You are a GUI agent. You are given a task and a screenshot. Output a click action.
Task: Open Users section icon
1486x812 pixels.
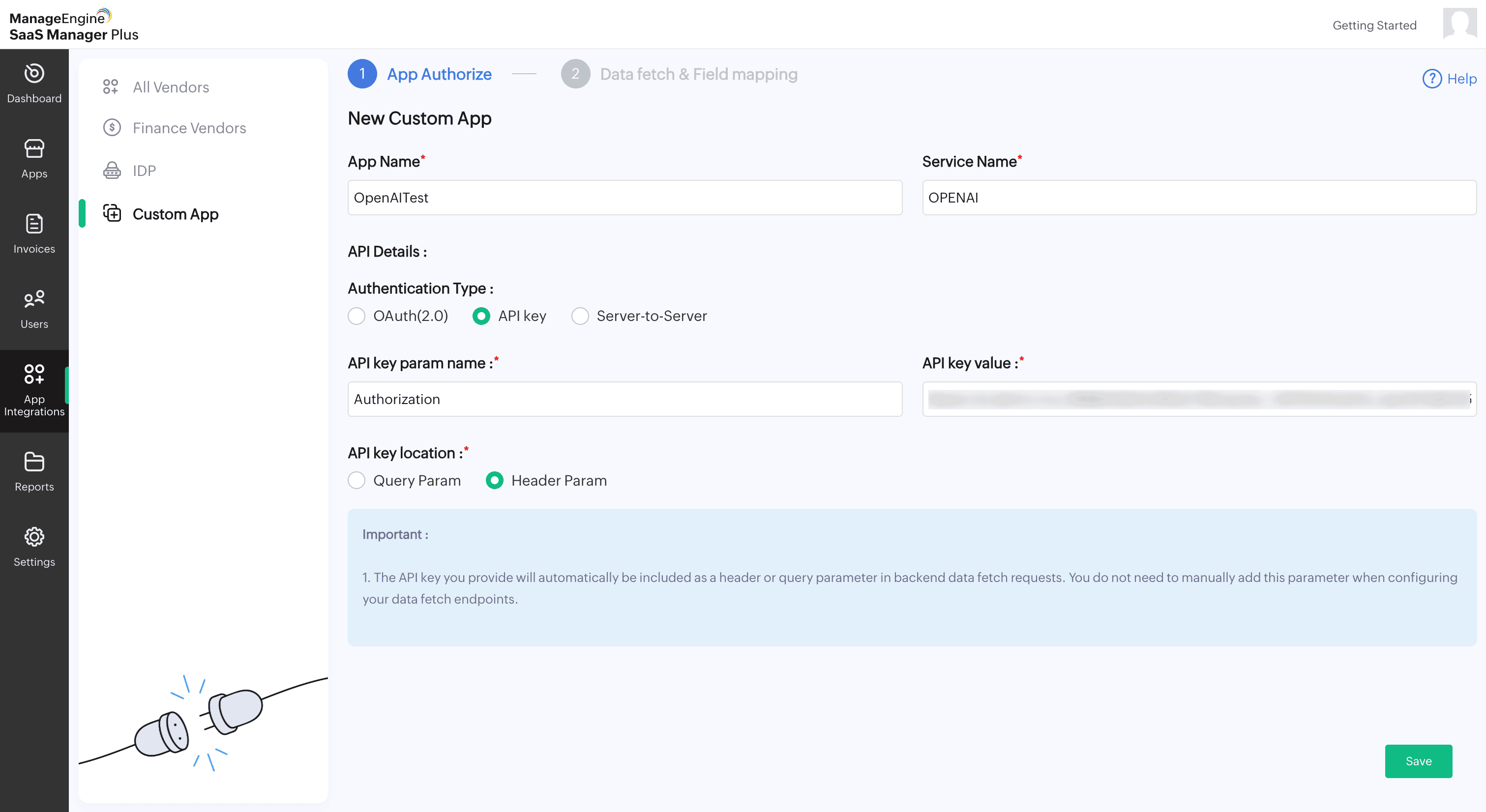(x=34, y=299)
